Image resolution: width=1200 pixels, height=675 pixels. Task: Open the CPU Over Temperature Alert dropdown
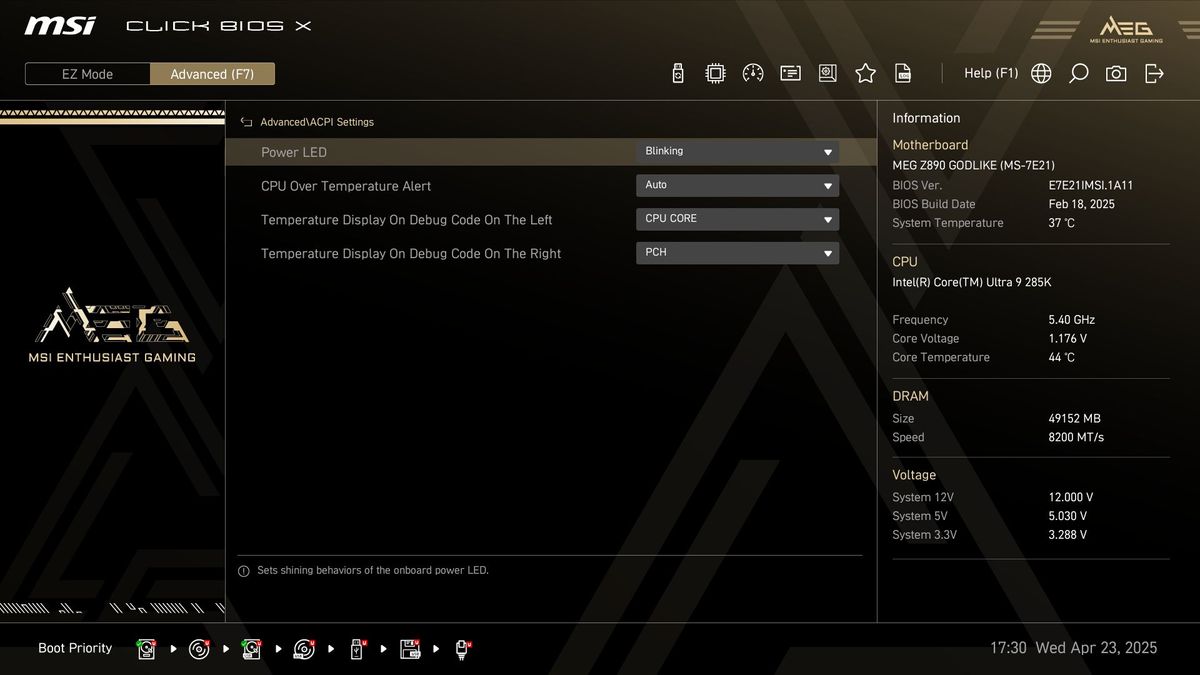click(737, 186)
